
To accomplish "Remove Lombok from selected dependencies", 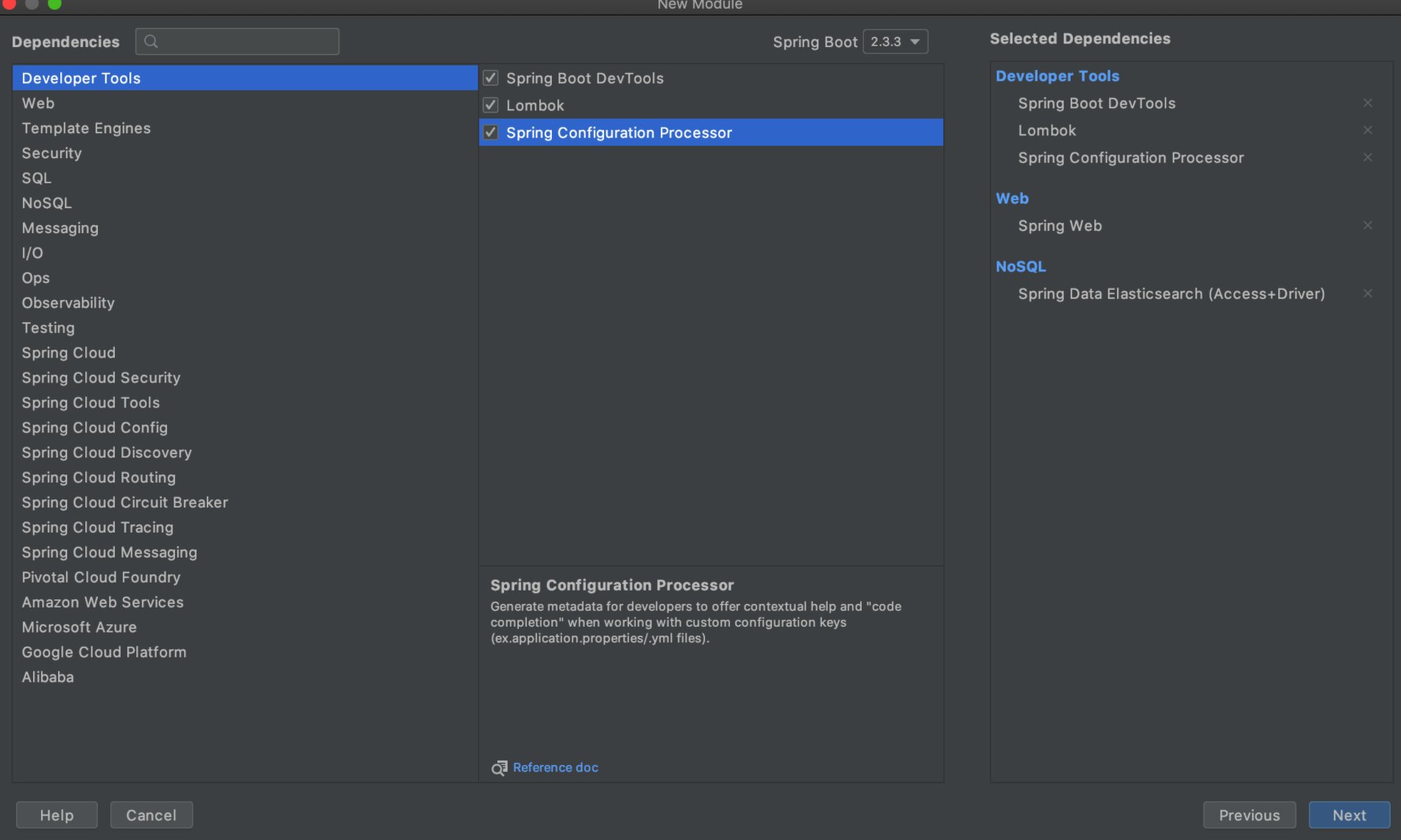I will pyautogui.click(x=1367, y=130).
